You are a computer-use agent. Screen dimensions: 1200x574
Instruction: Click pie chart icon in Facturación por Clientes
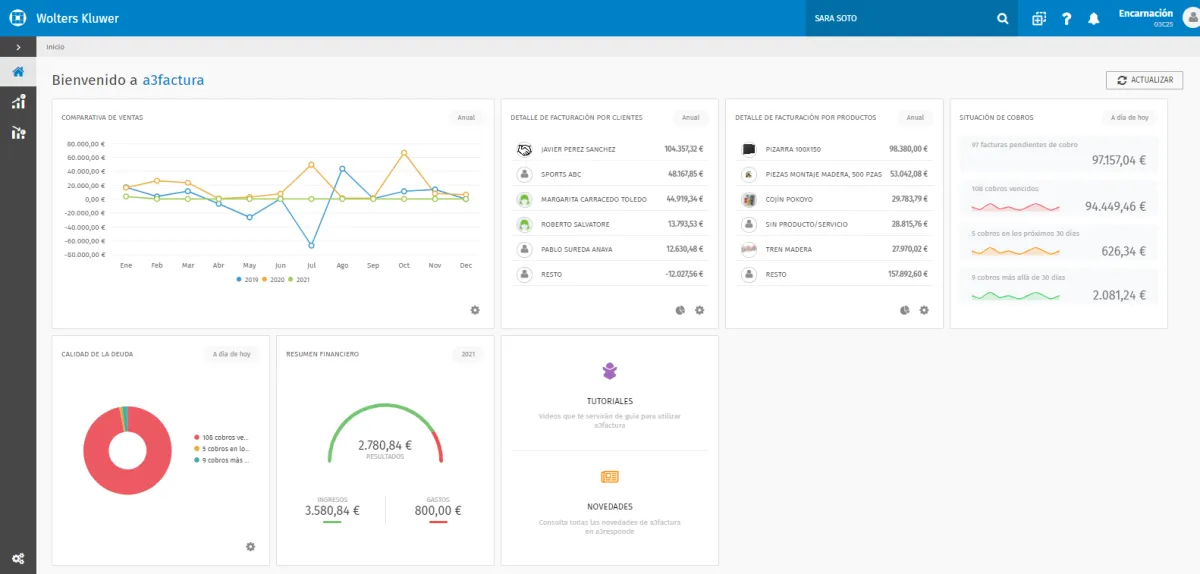point(680,310)
